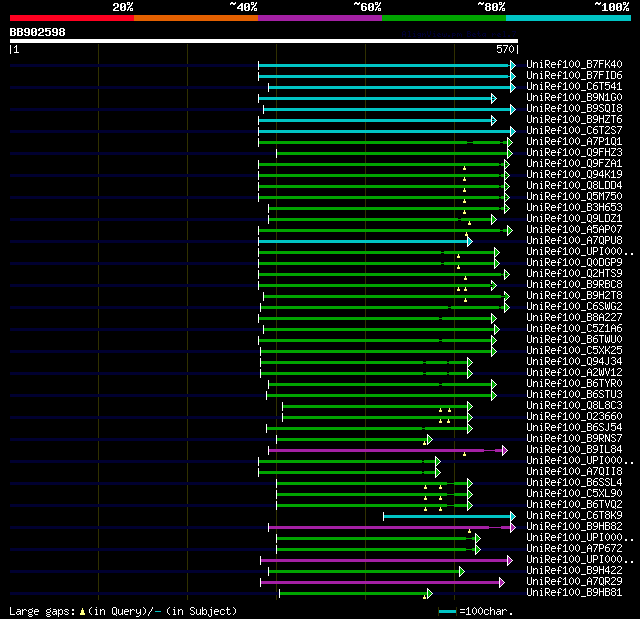
Task: Select the UniRef100_A7QPU8 label
Action: [x=574, y=241]
